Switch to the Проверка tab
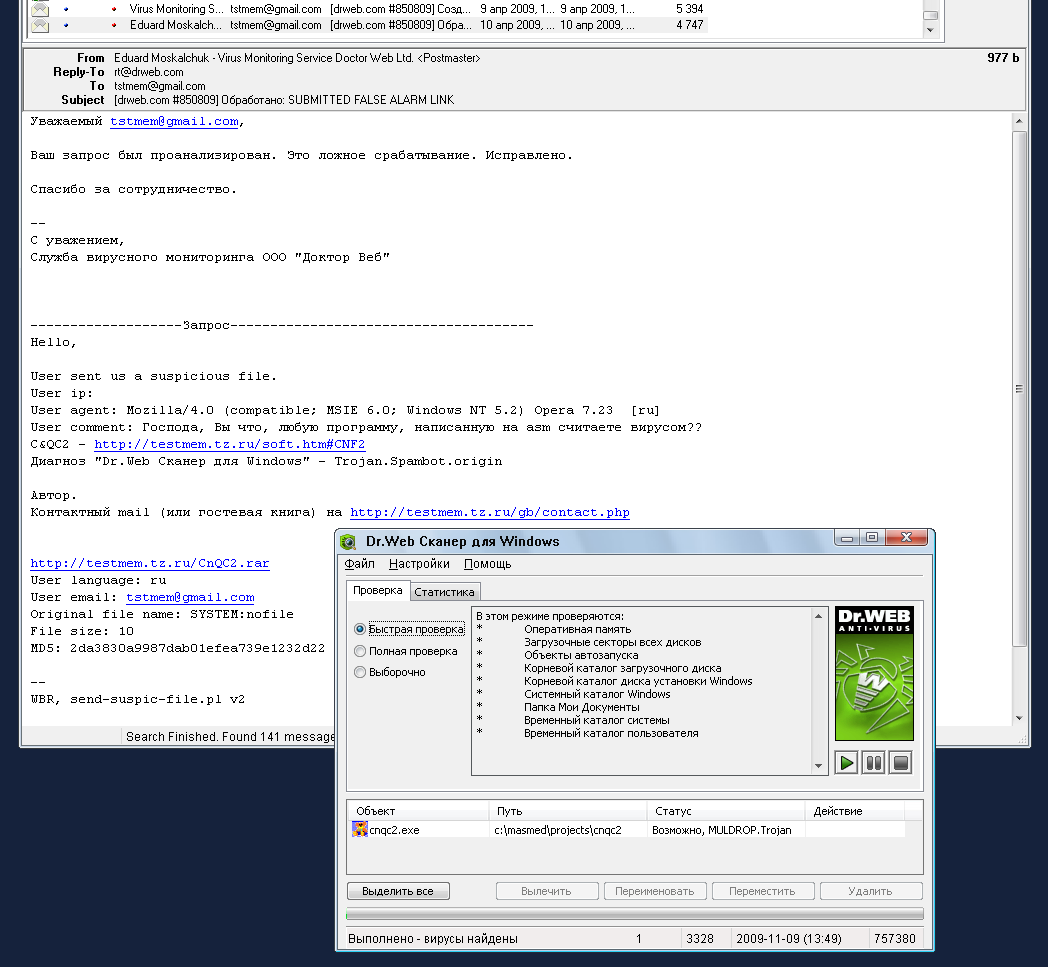 [378, 590]
